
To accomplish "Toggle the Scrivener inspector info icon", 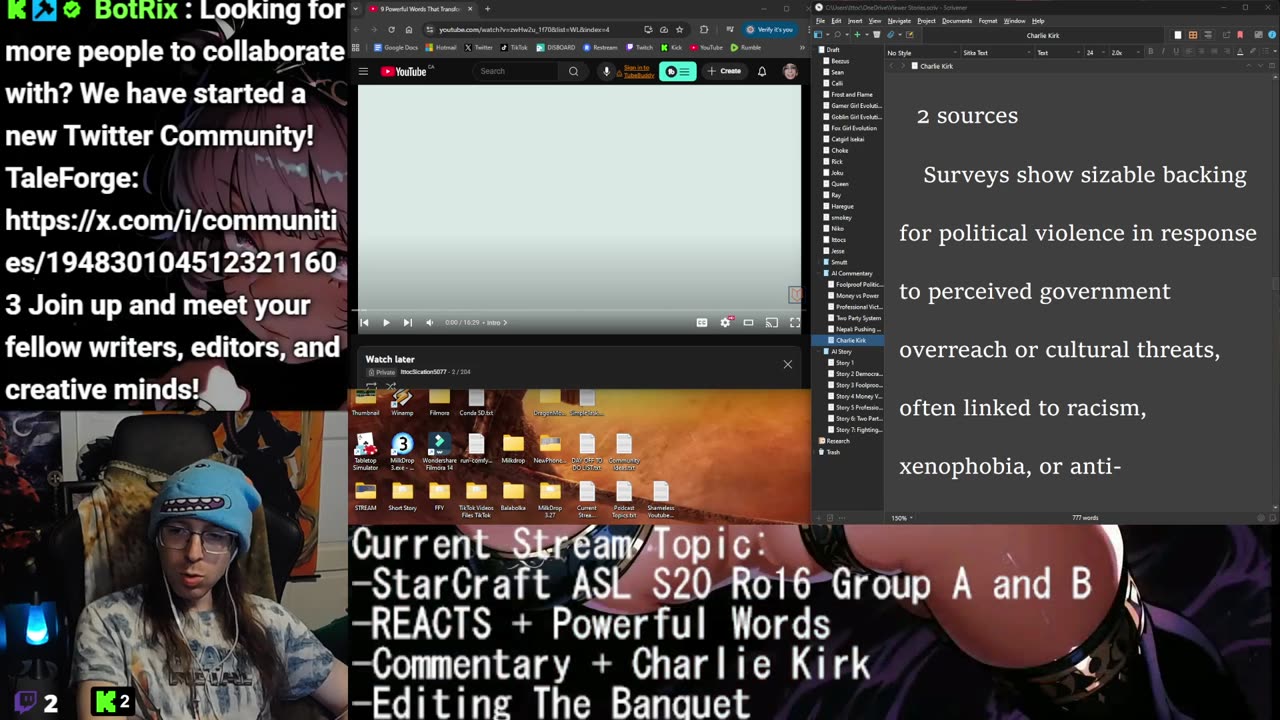I will 1272,35.
